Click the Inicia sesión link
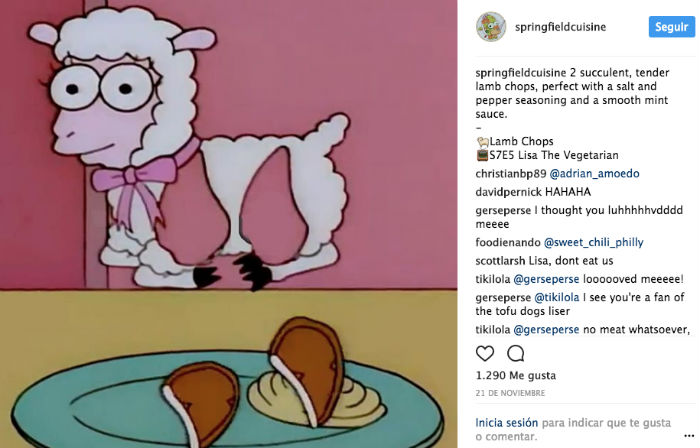The height and width of the screenshot is (448, 700). pyautogui.click(x=506, y=423)
